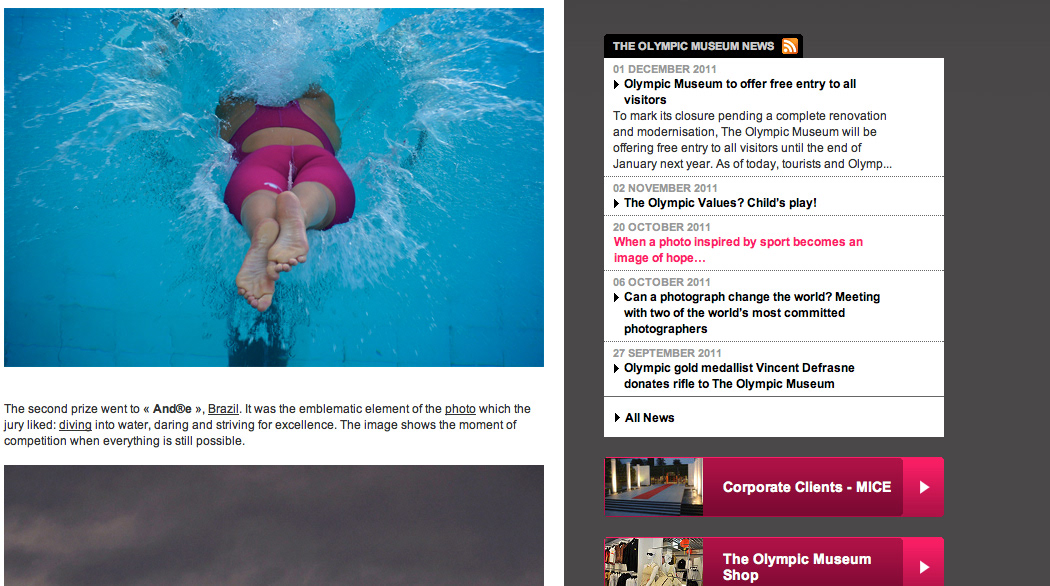Screen dimensions: 1050x586
Task: Click triangle beside Can a photograph headline
Action: tap(616, 297)
